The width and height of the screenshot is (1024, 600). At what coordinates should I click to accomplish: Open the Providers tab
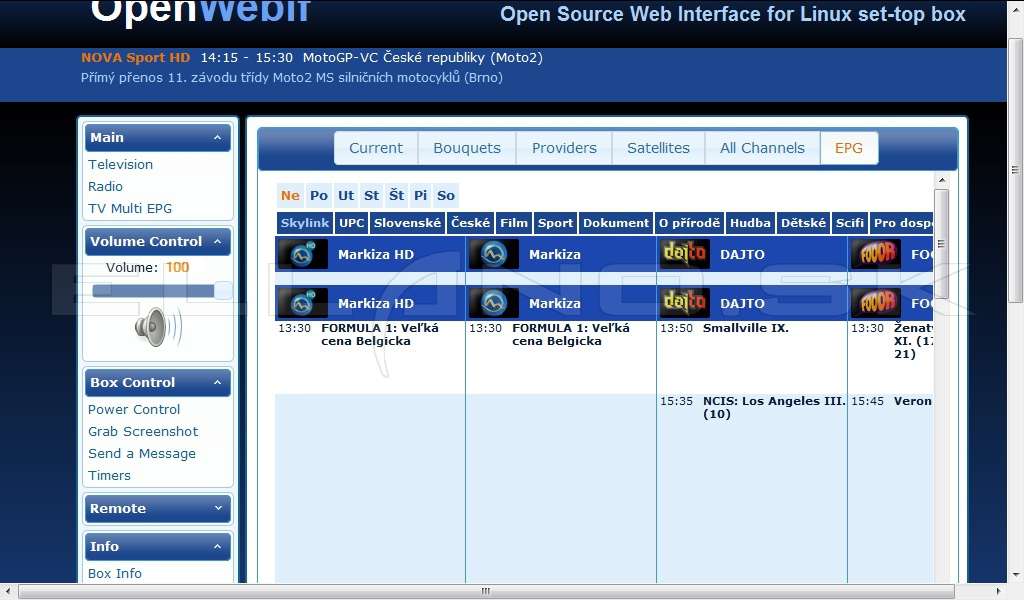tap(564, 148)
